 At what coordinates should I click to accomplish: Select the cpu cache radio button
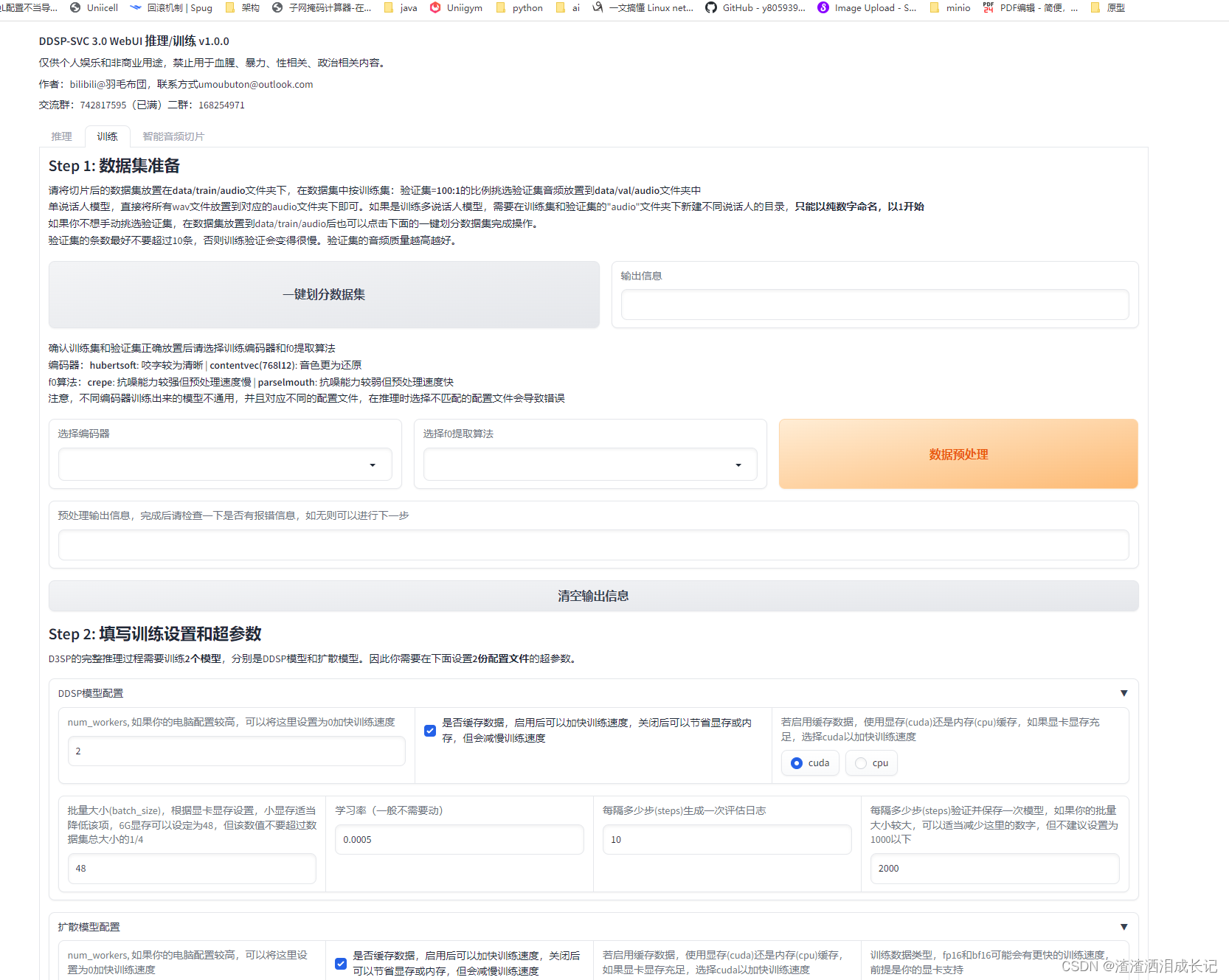(x=859, y=763)
